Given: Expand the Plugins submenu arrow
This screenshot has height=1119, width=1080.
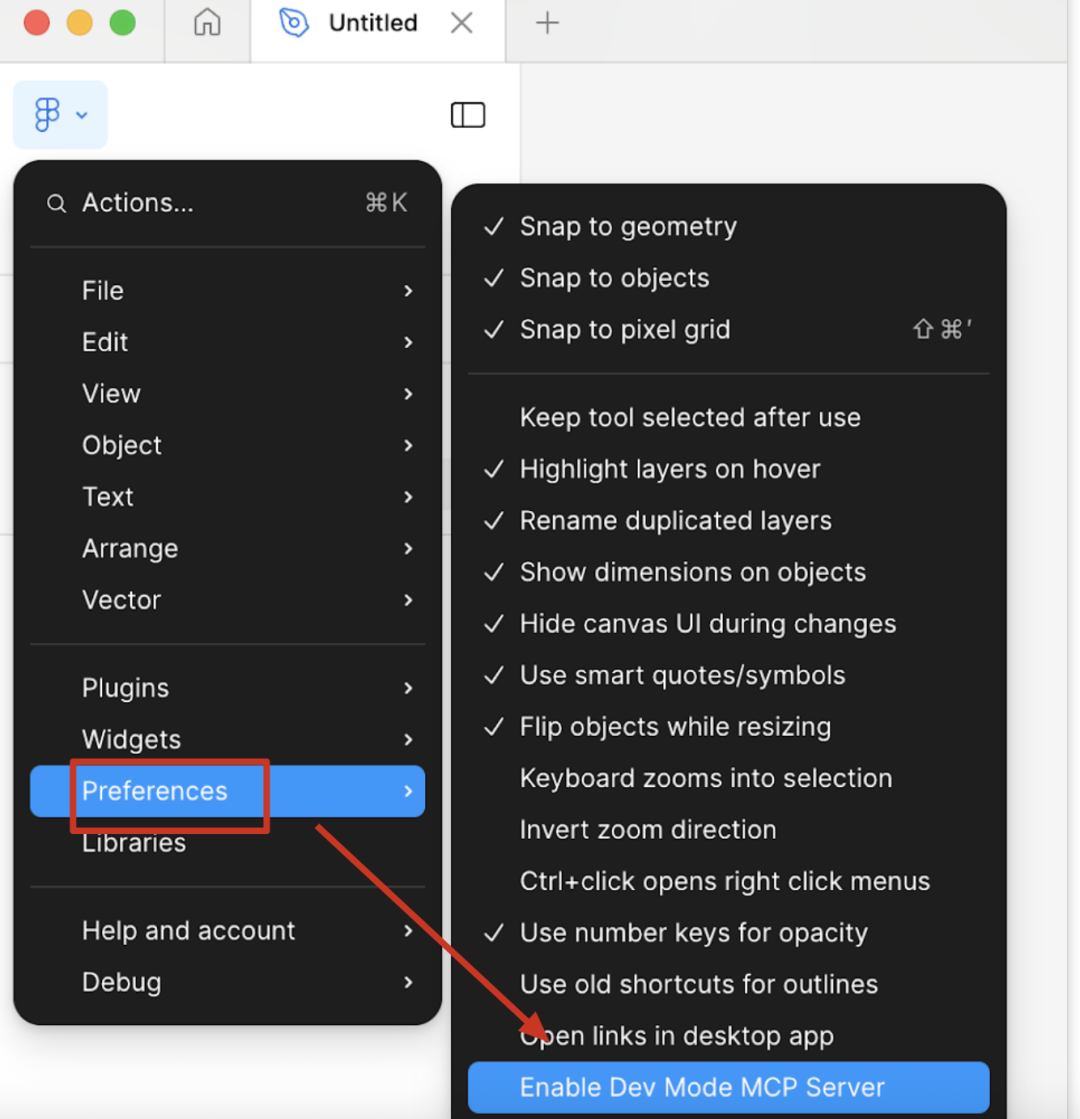Looking at the screenshot, I should [408, 689].
